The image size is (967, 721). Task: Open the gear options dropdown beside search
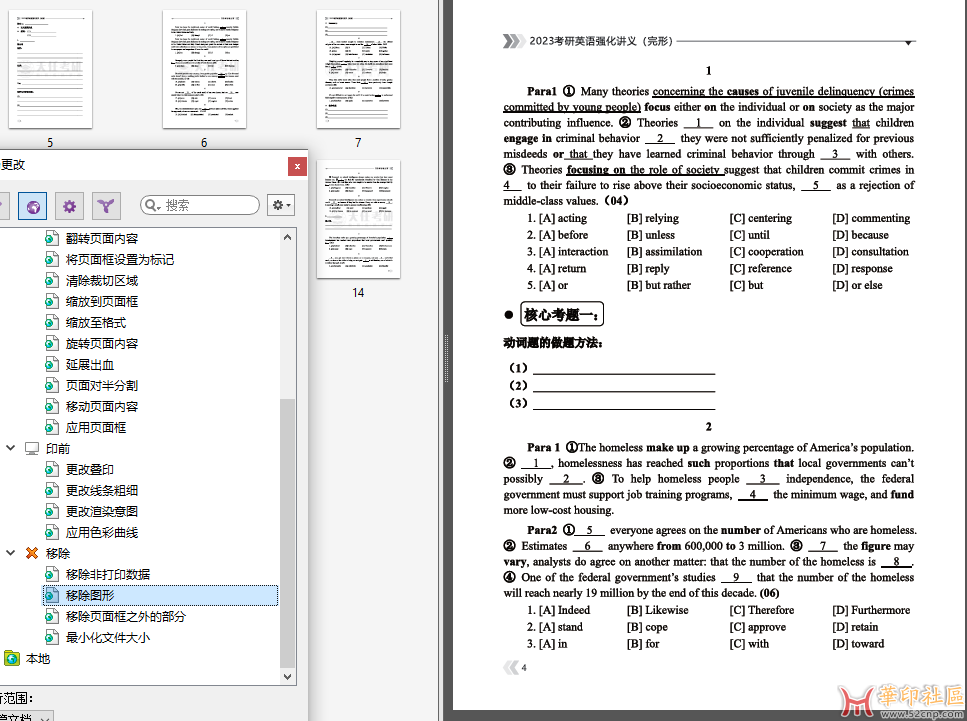coord(281,205)
